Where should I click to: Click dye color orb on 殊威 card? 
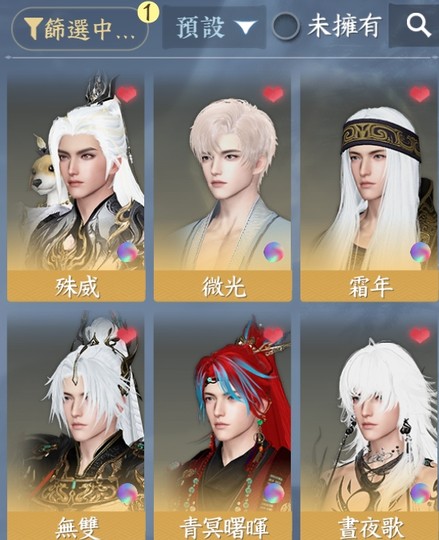pos(127,252)
